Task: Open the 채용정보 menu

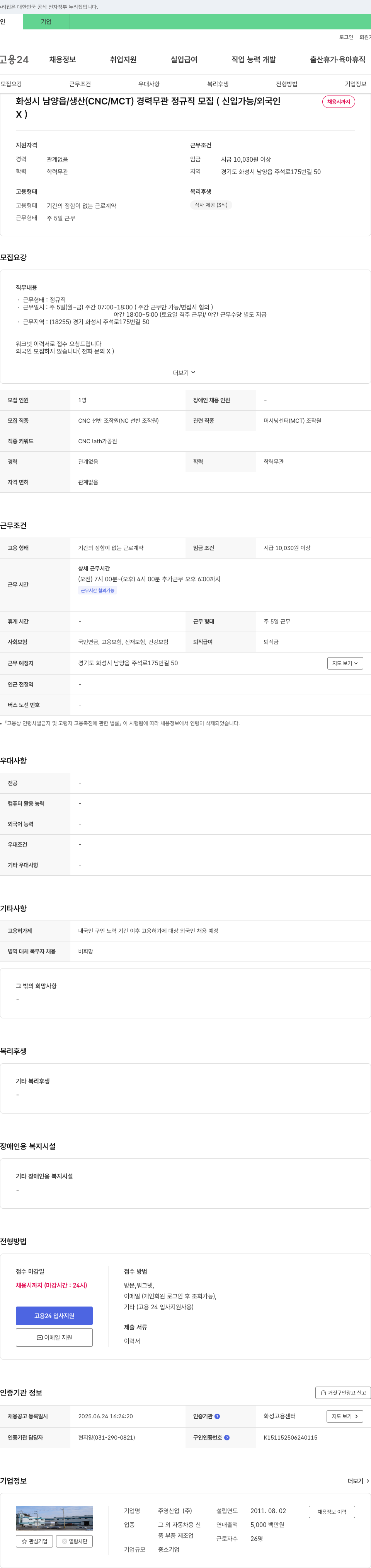Action: tap(63, 60)
